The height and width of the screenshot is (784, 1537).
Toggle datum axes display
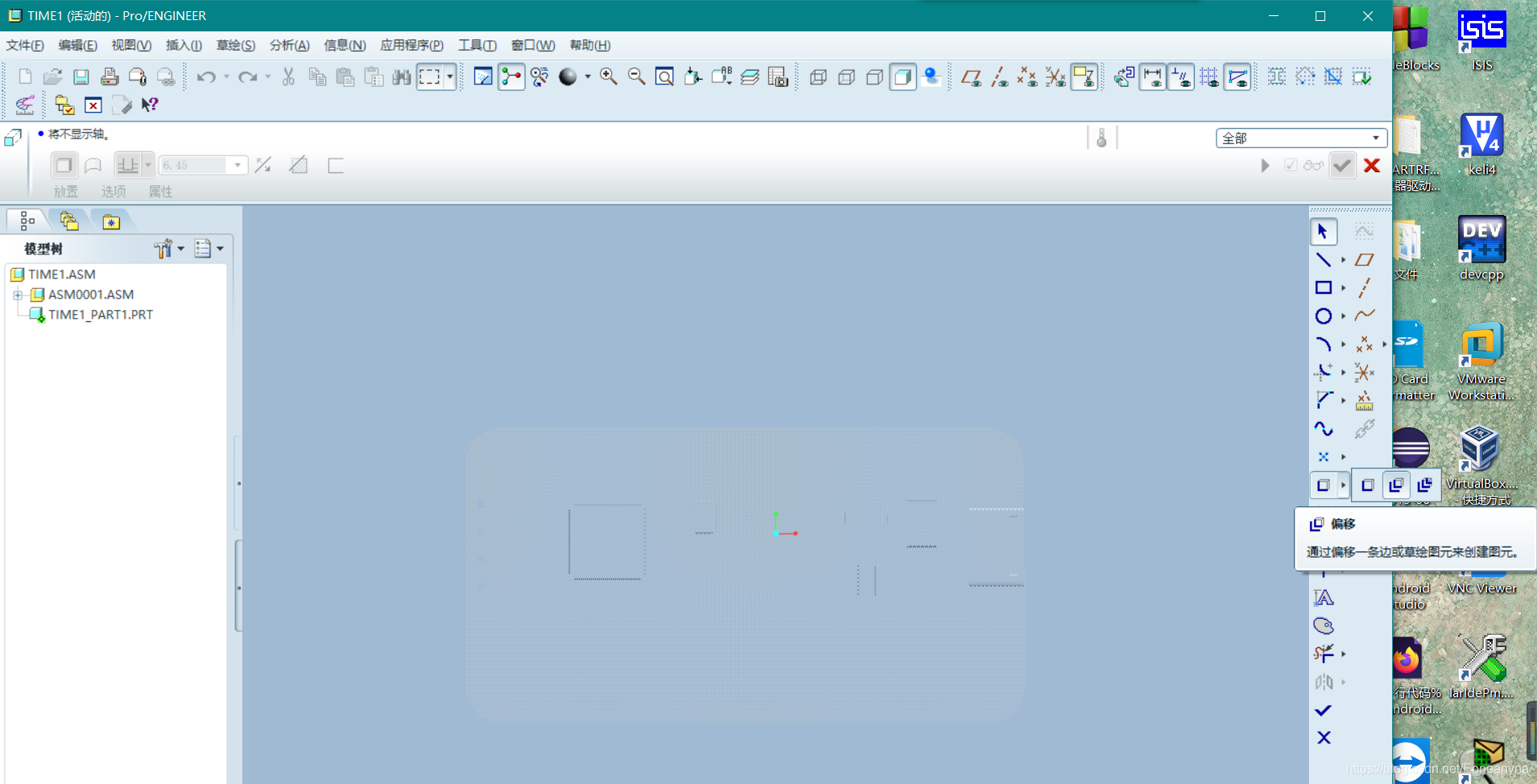[x=999, y=76]
